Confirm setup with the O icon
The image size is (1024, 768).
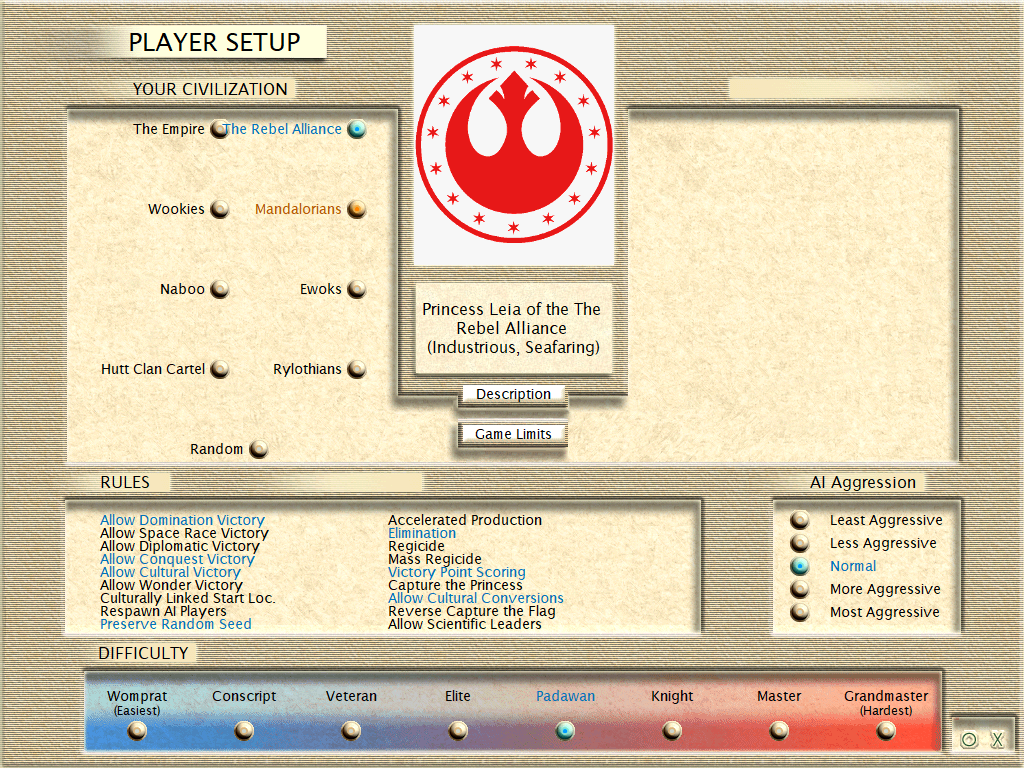click(969, 739)
